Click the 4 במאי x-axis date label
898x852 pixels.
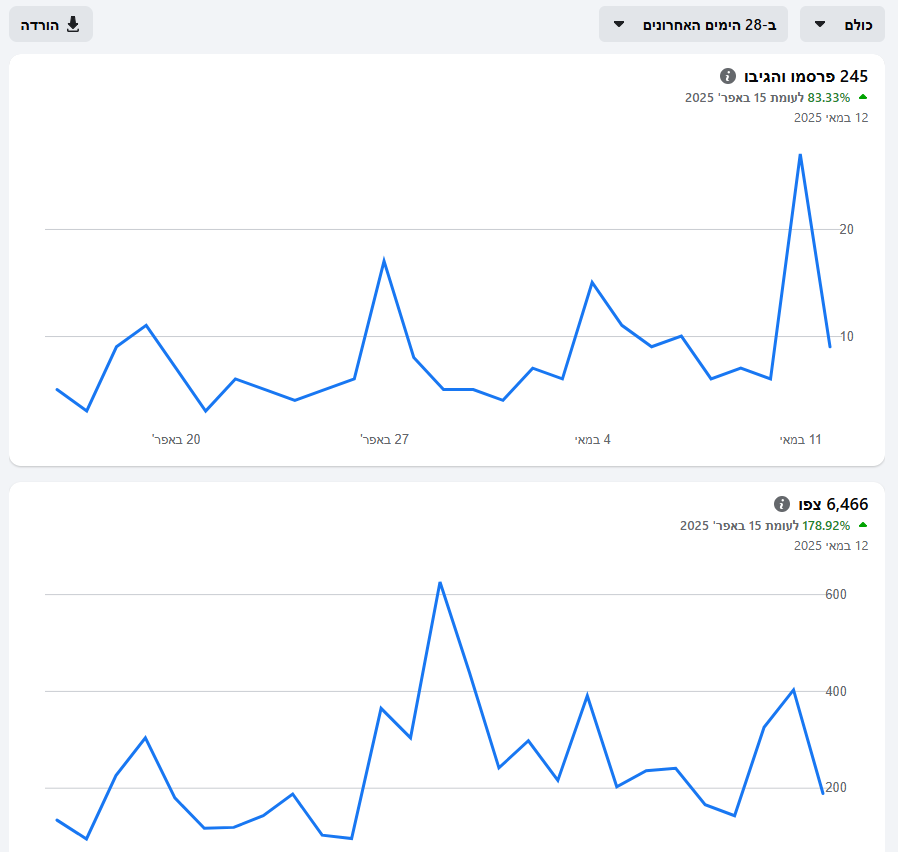pyautogui.click(x=592, y=439)
